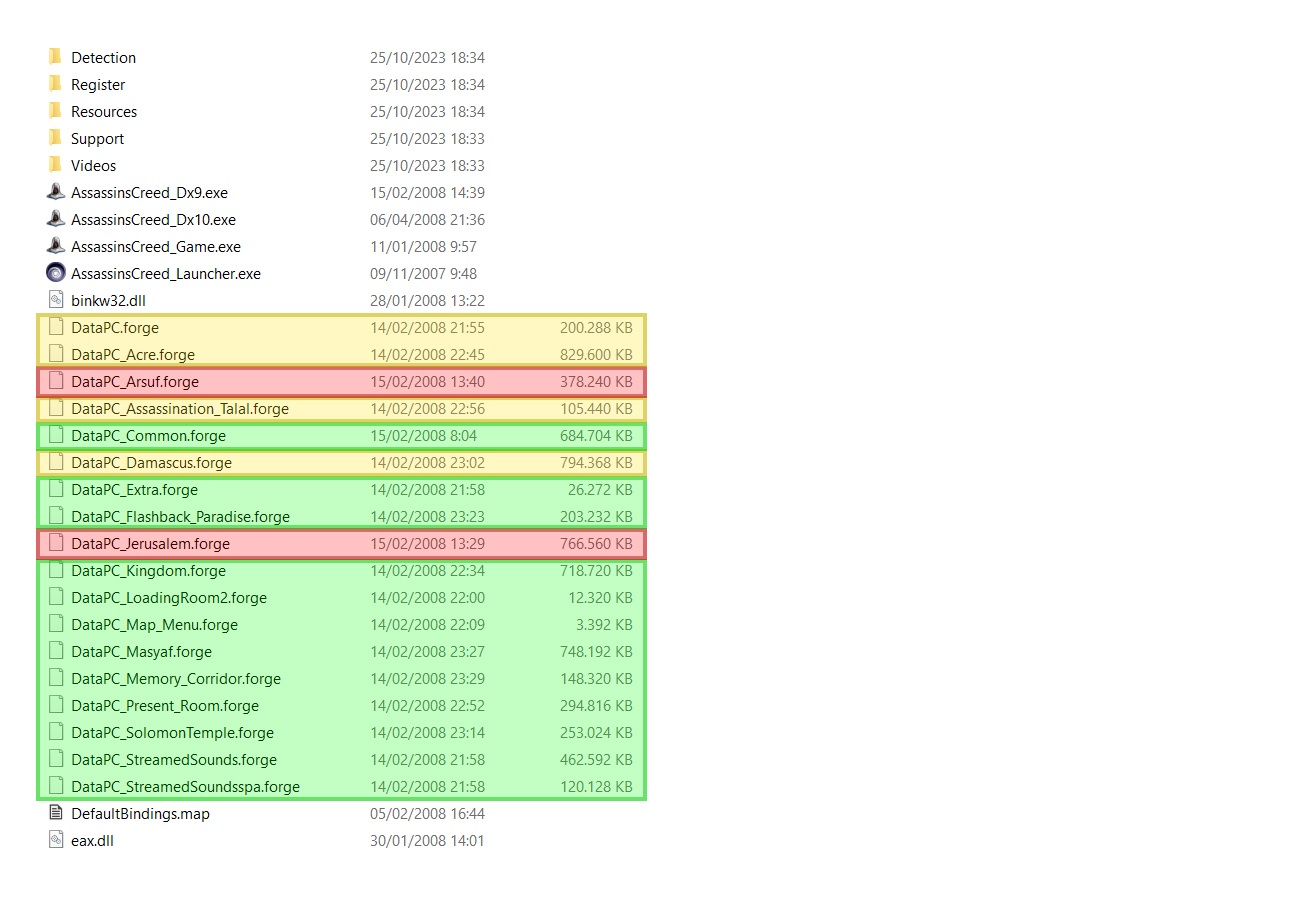This screenshot has width=1300, height=900.
Task: Click the eax.dll file icon
Action: click(x=56, y=840)
